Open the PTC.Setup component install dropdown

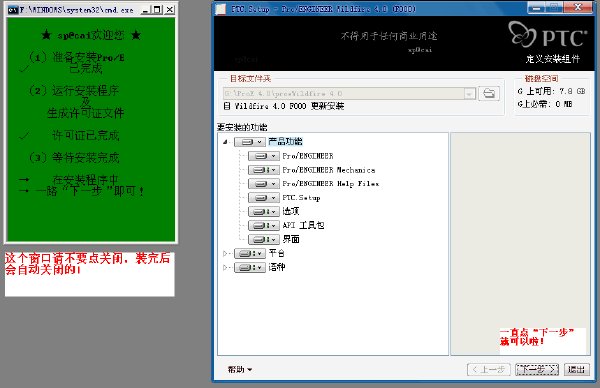(264, 198)
